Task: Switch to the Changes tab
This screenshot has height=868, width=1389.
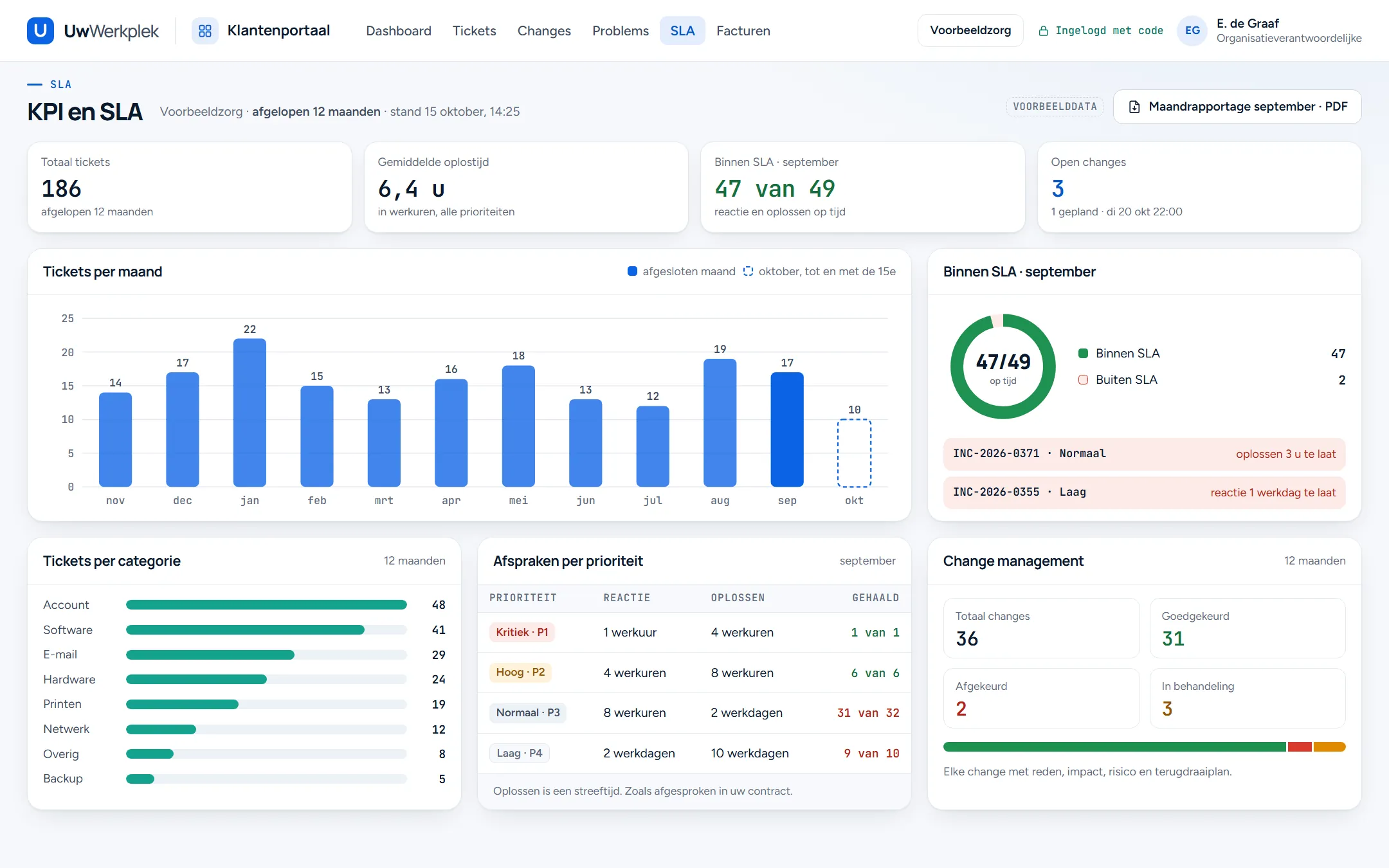Action: pos(544,30)
